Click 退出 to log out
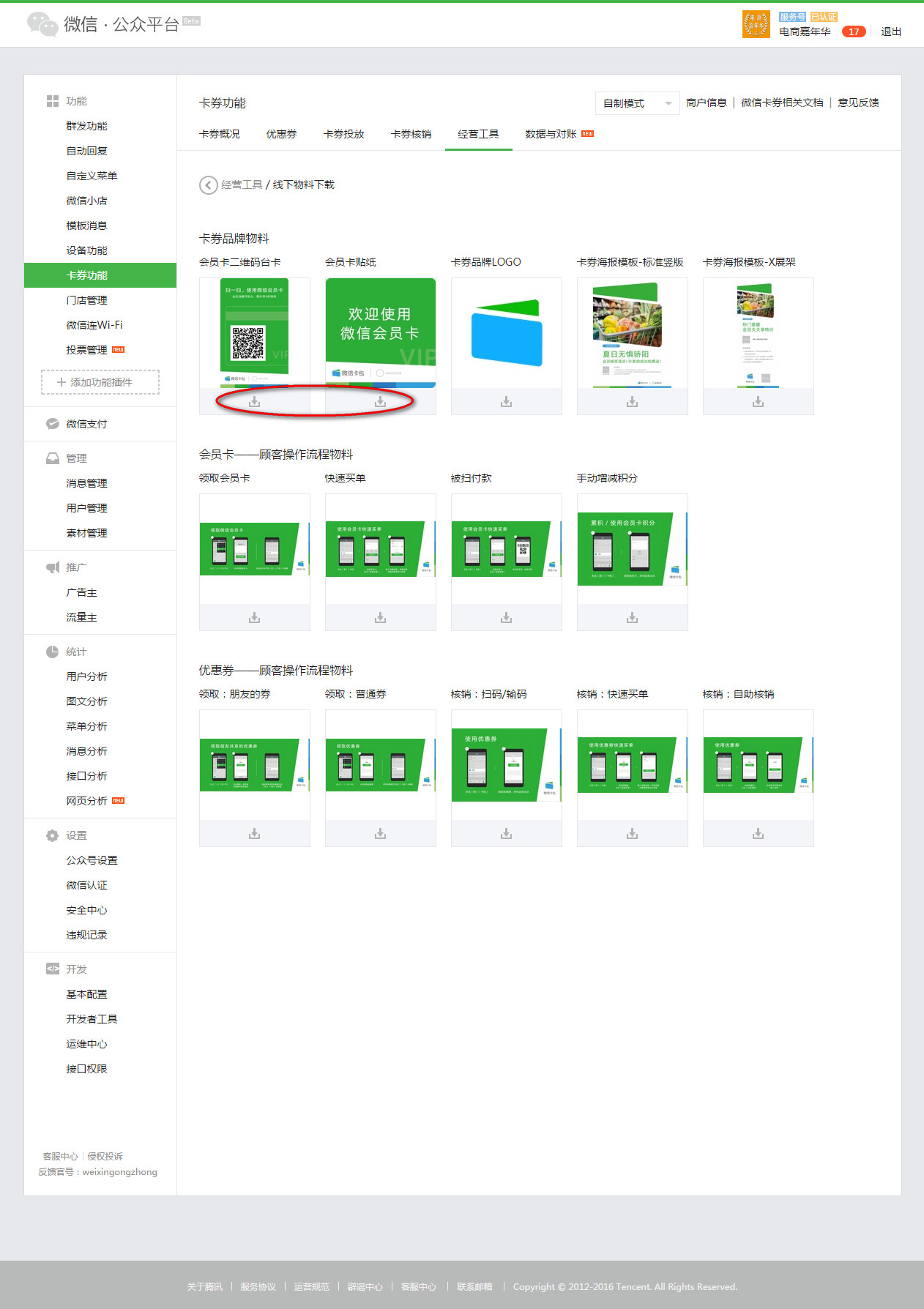Image resolution: width=924 pixels, height=1309 pixels. coord(891,31)
